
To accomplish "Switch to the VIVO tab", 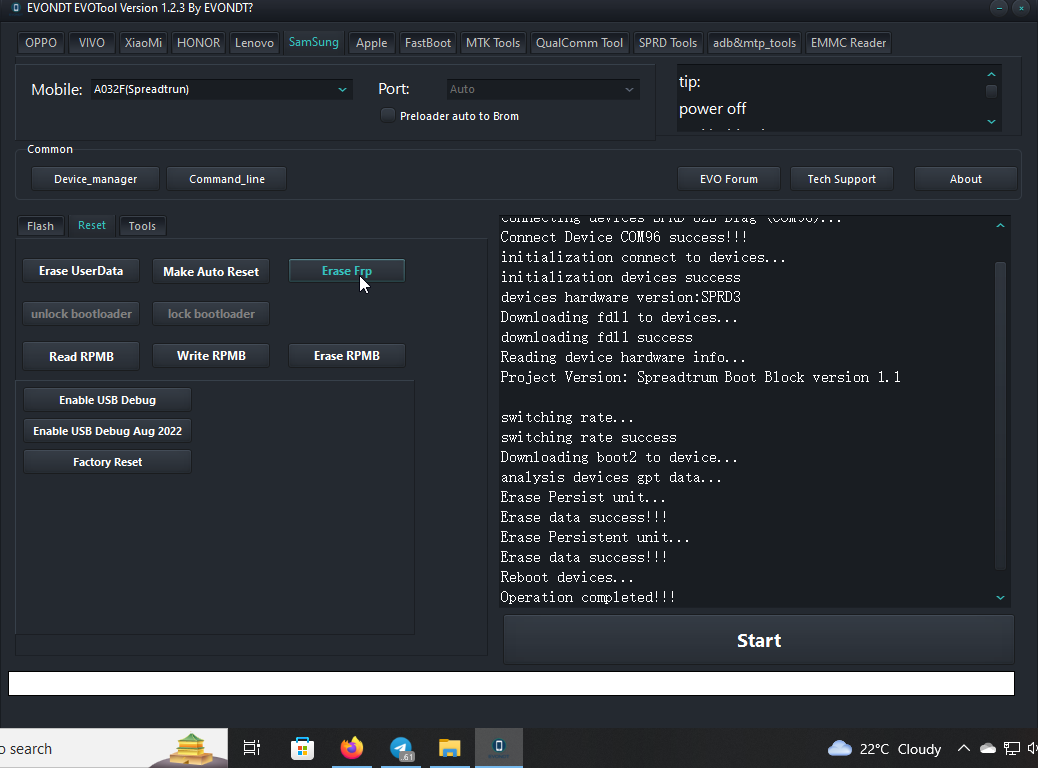I will click(91, 43).
